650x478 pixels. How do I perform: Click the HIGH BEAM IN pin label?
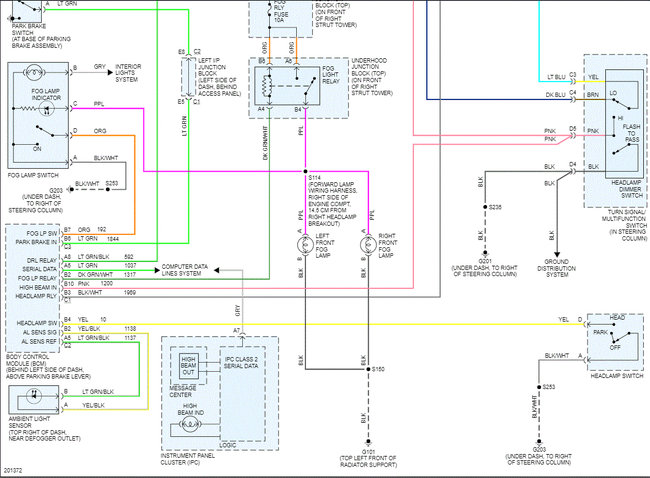tap(38, 287)
